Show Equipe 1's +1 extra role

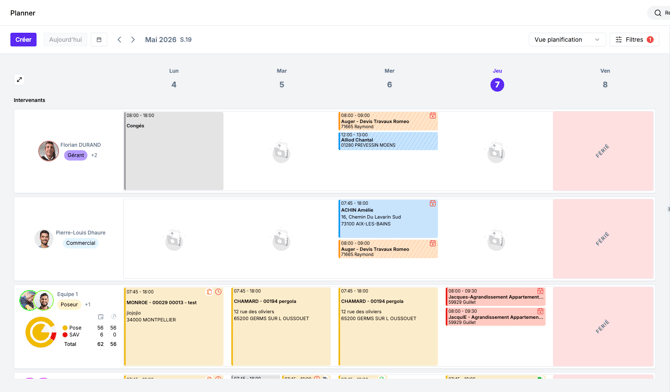[88, 304]
